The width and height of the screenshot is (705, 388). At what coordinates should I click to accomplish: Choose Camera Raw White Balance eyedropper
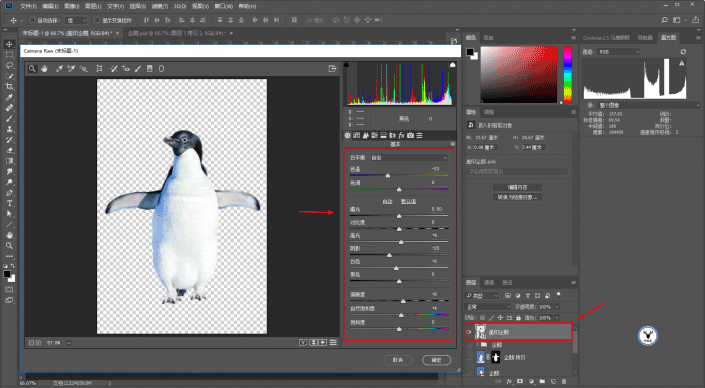pyautogui.click(x=59, y=69)
